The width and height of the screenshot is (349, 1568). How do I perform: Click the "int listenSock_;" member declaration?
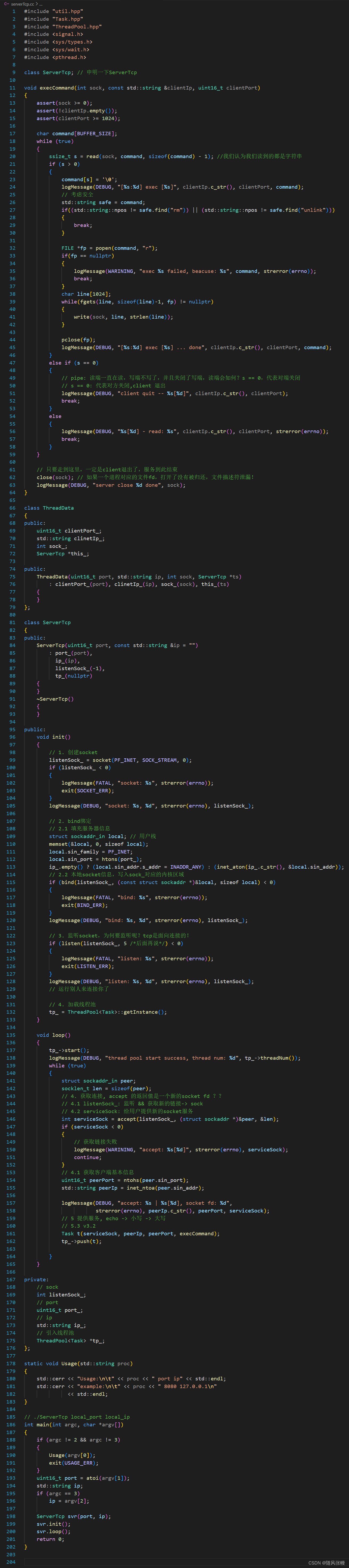click(x=61, y=1295)
